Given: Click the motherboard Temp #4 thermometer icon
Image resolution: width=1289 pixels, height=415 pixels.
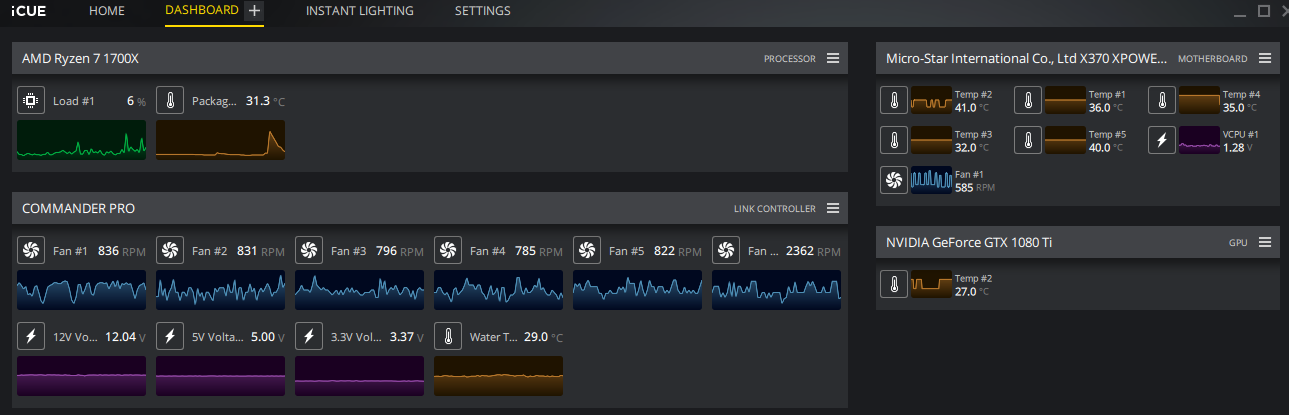Looking at the screenshot, I should point(1161,100).
